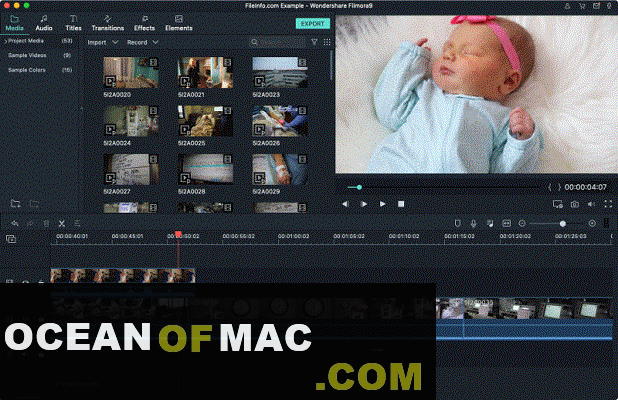Open the Media tab
This screenshot has height=400, width=618.
[15, 23]
